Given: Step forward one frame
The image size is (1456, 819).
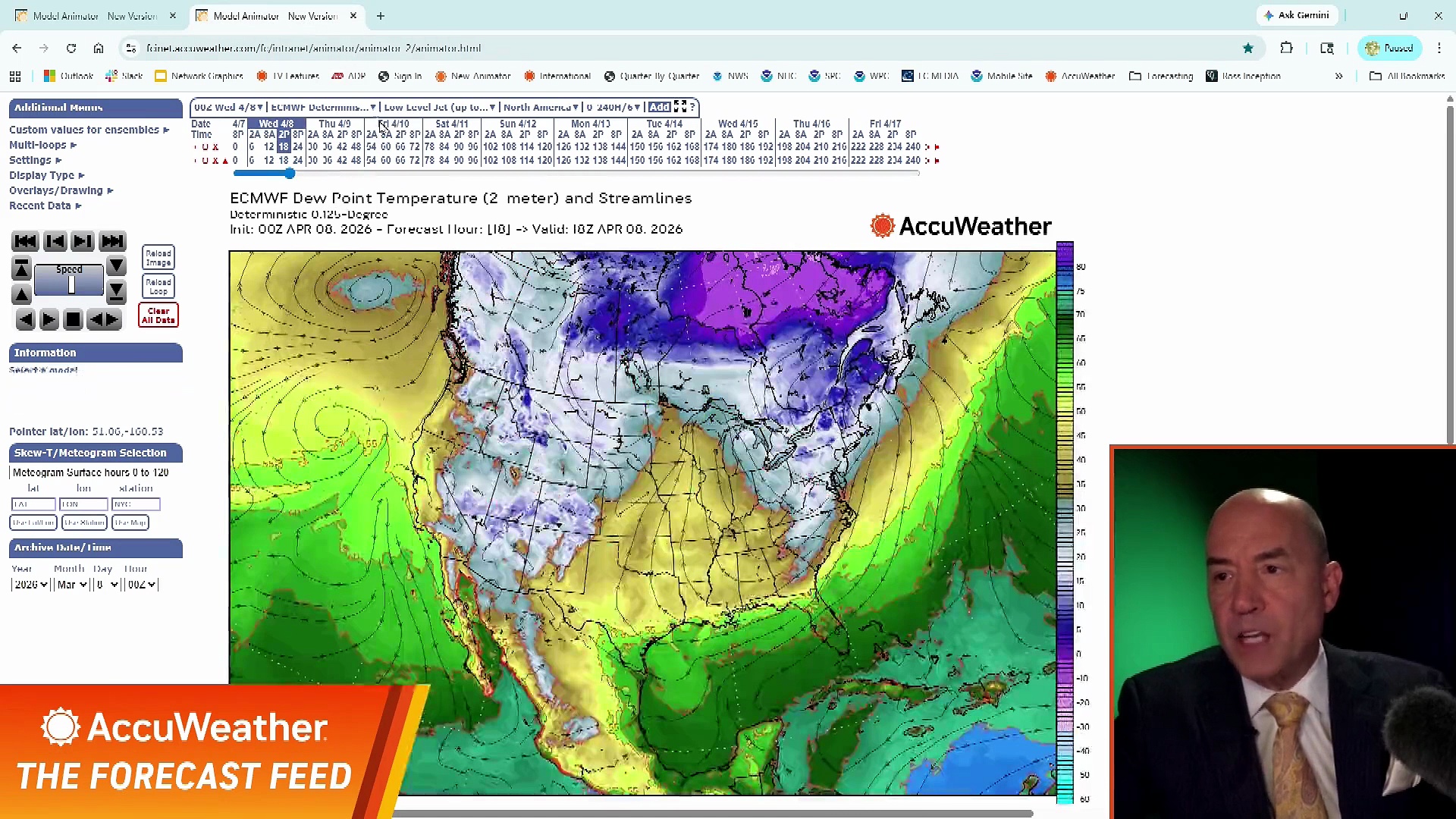Looking at the screenshot, I should (82, 241).
